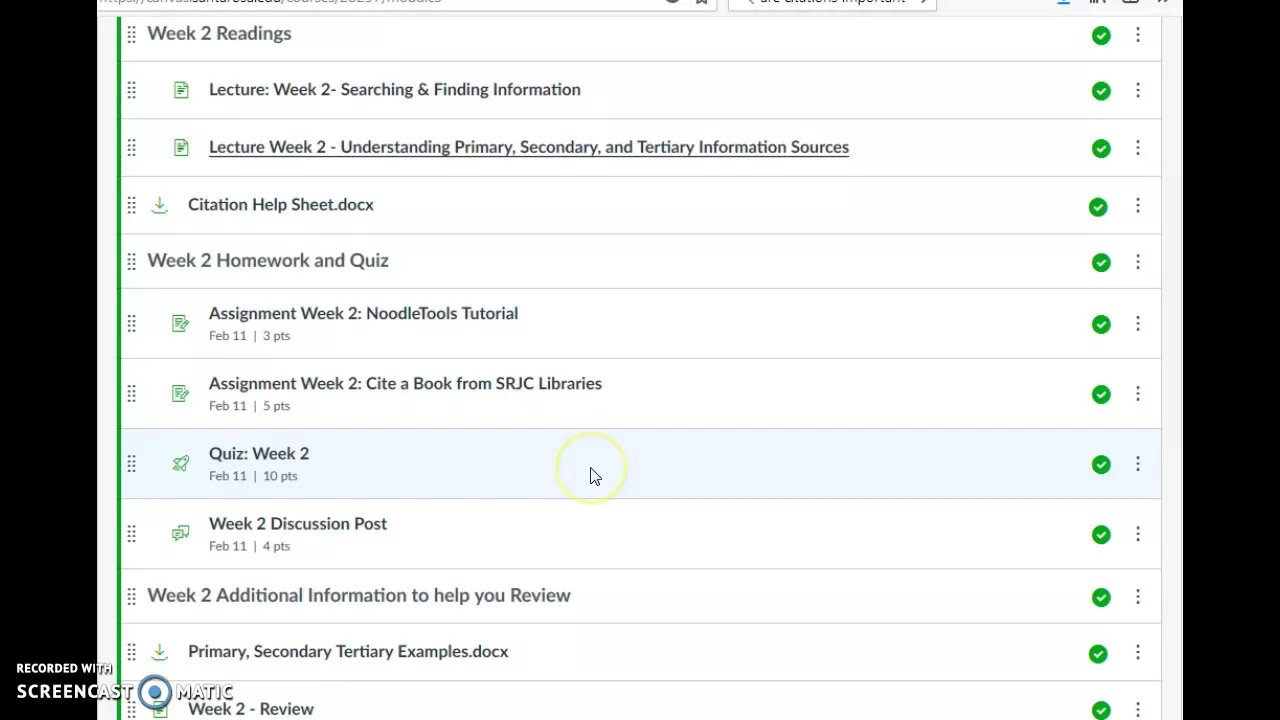Grab the drag handle for Week 2 Homework and Quiz
The height and width of the screenshot is (720, 1280).
click(131, 262)
